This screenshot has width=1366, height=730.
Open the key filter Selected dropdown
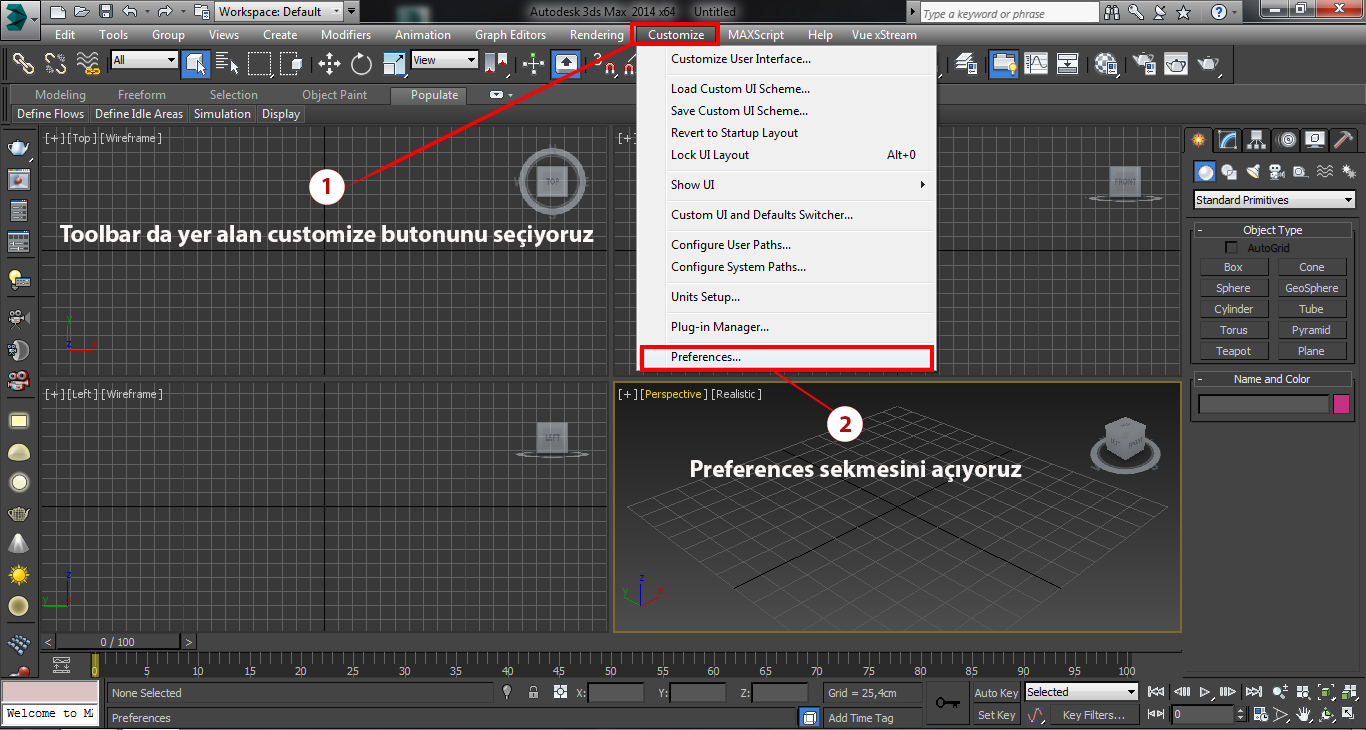(1082, 692)
